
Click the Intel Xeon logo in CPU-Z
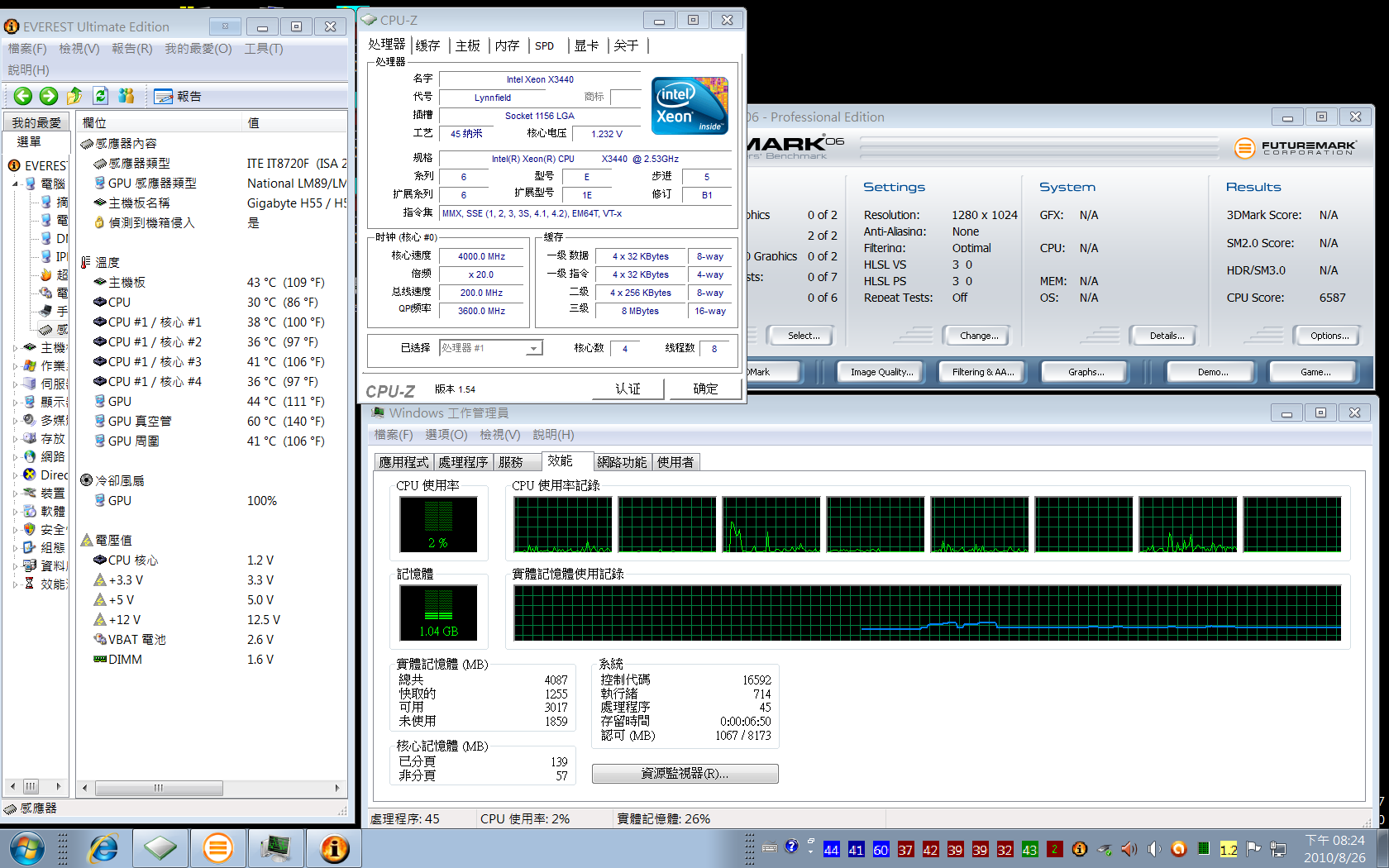pos(690,106)
